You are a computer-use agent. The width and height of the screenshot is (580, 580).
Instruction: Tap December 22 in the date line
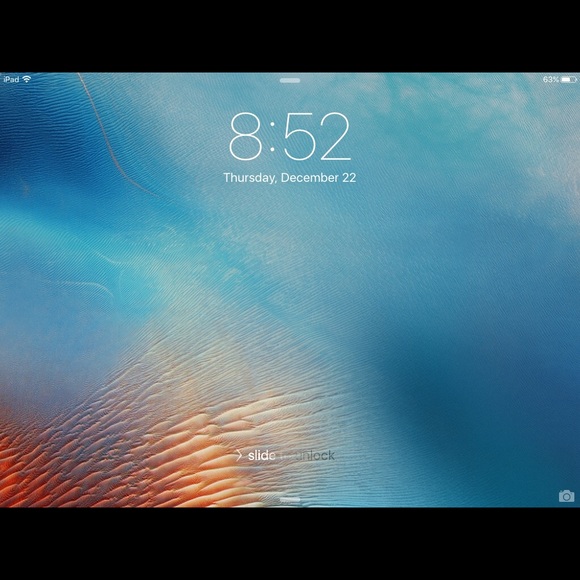pos(318,178)
